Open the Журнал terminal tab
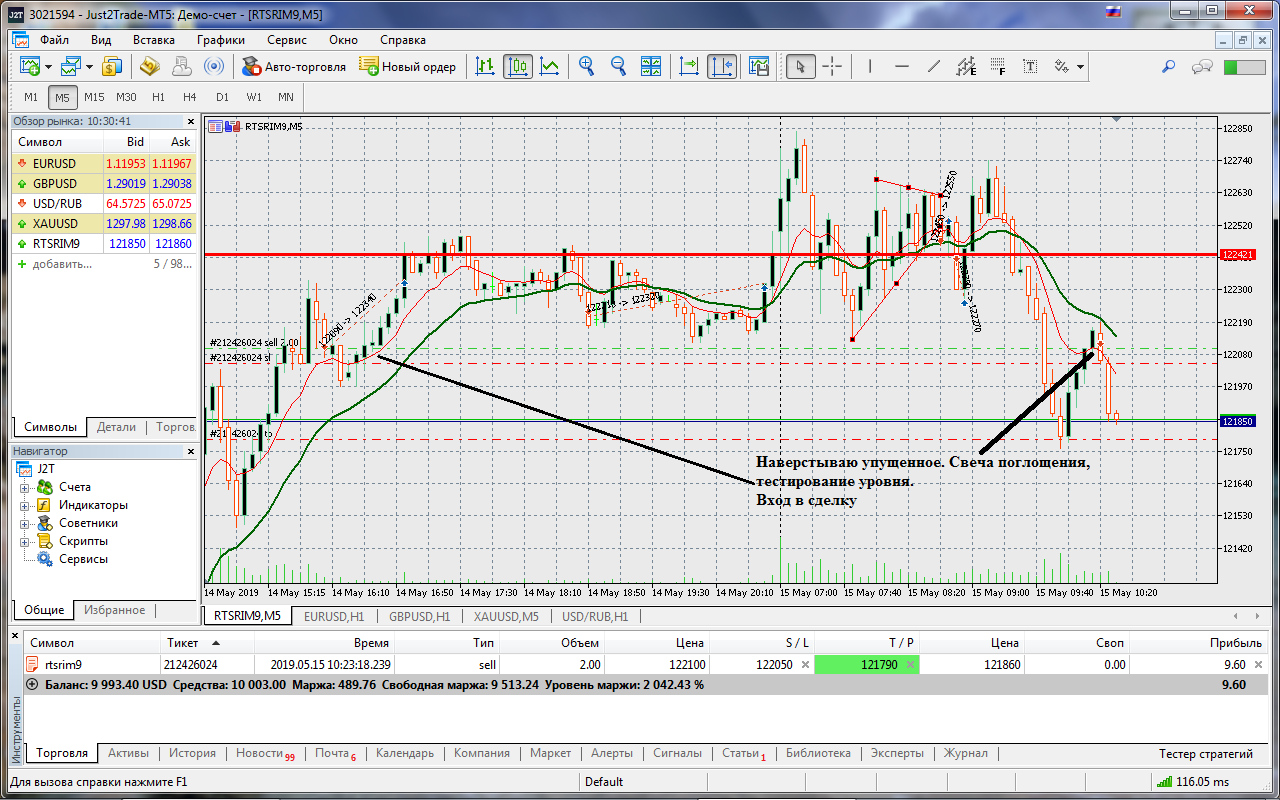The width and height of the screenshot is (1280, 800). (966, 753)
